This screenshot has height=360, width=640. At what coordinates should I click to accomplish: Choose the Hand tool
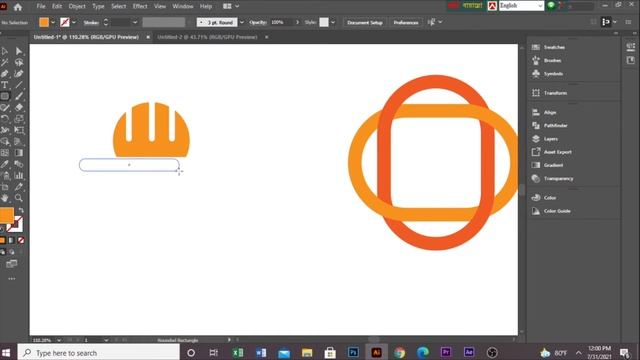pyautogui.click(x=5, y=198)
